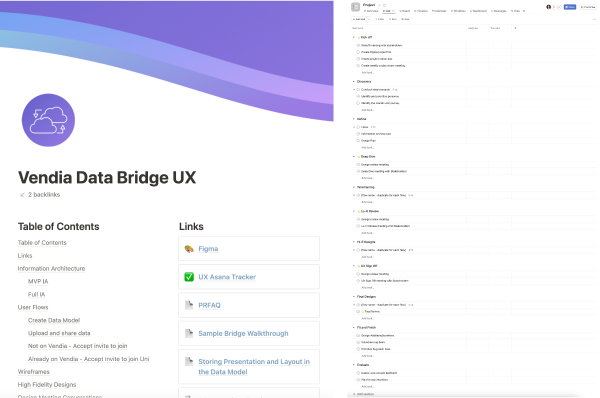This screenshot has height=398, width=600.
Task: Click the Table of Contents entry in the list
Action: click(x=42, y=243)
